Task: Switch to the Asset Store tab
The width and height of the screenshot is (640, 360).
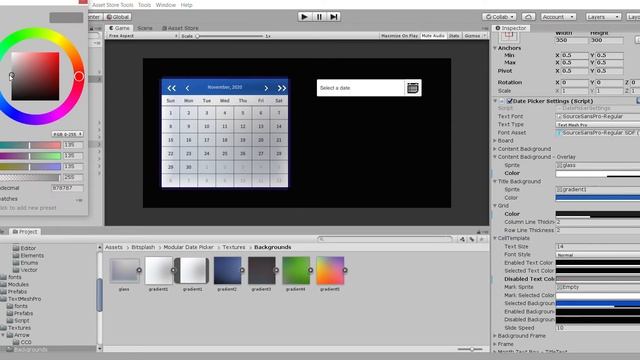Action: click(x=180, y=28)
